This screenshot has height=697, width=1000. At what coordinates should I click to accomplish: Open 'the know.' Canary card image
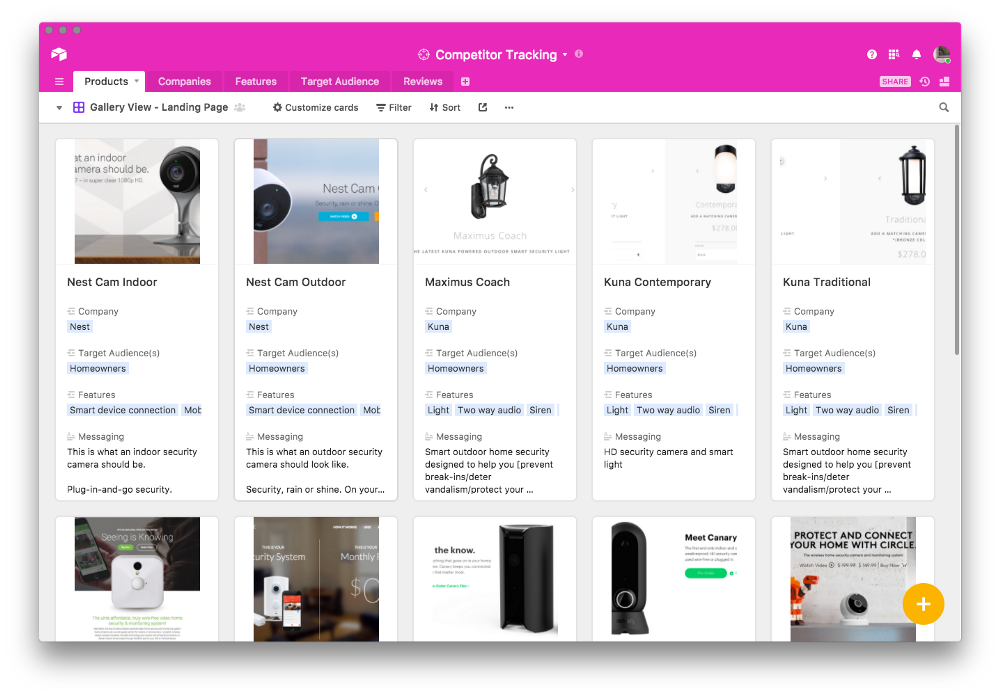[495, 579]
